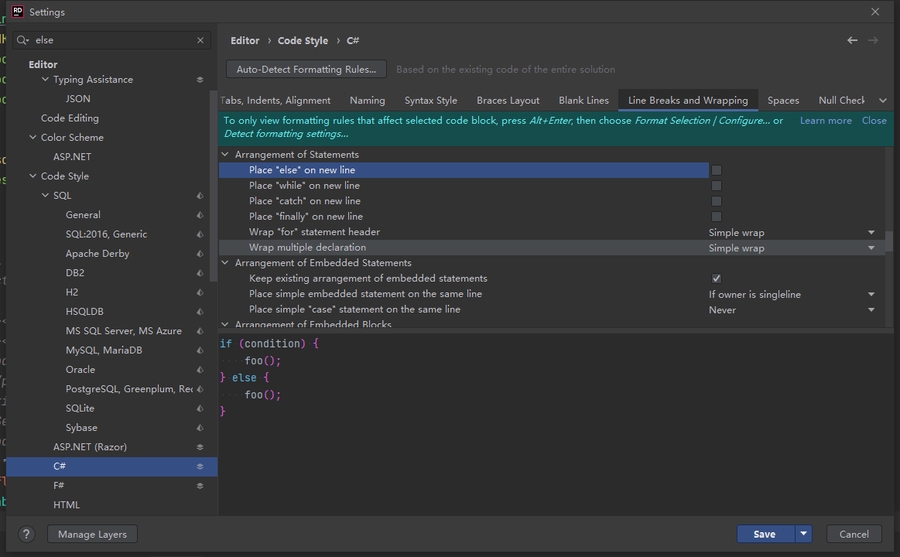The height and width of the screenshot is (557, 900).
Task: Clear the settings search field text
Action: pos(200,40)
